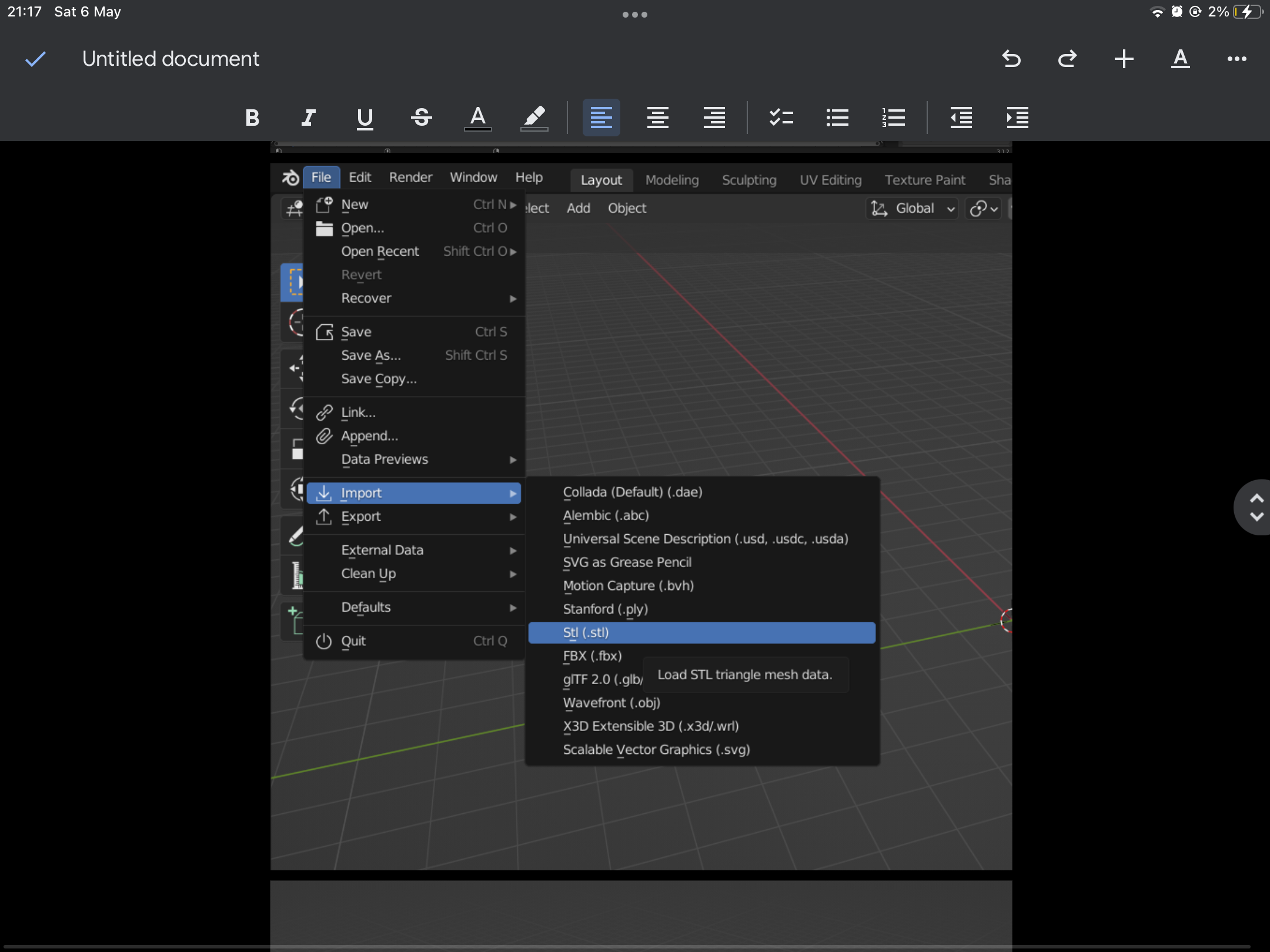Open the pivot point dropdown
The height and width of the screenshot is (952, 1270).
tap(984, 209)
